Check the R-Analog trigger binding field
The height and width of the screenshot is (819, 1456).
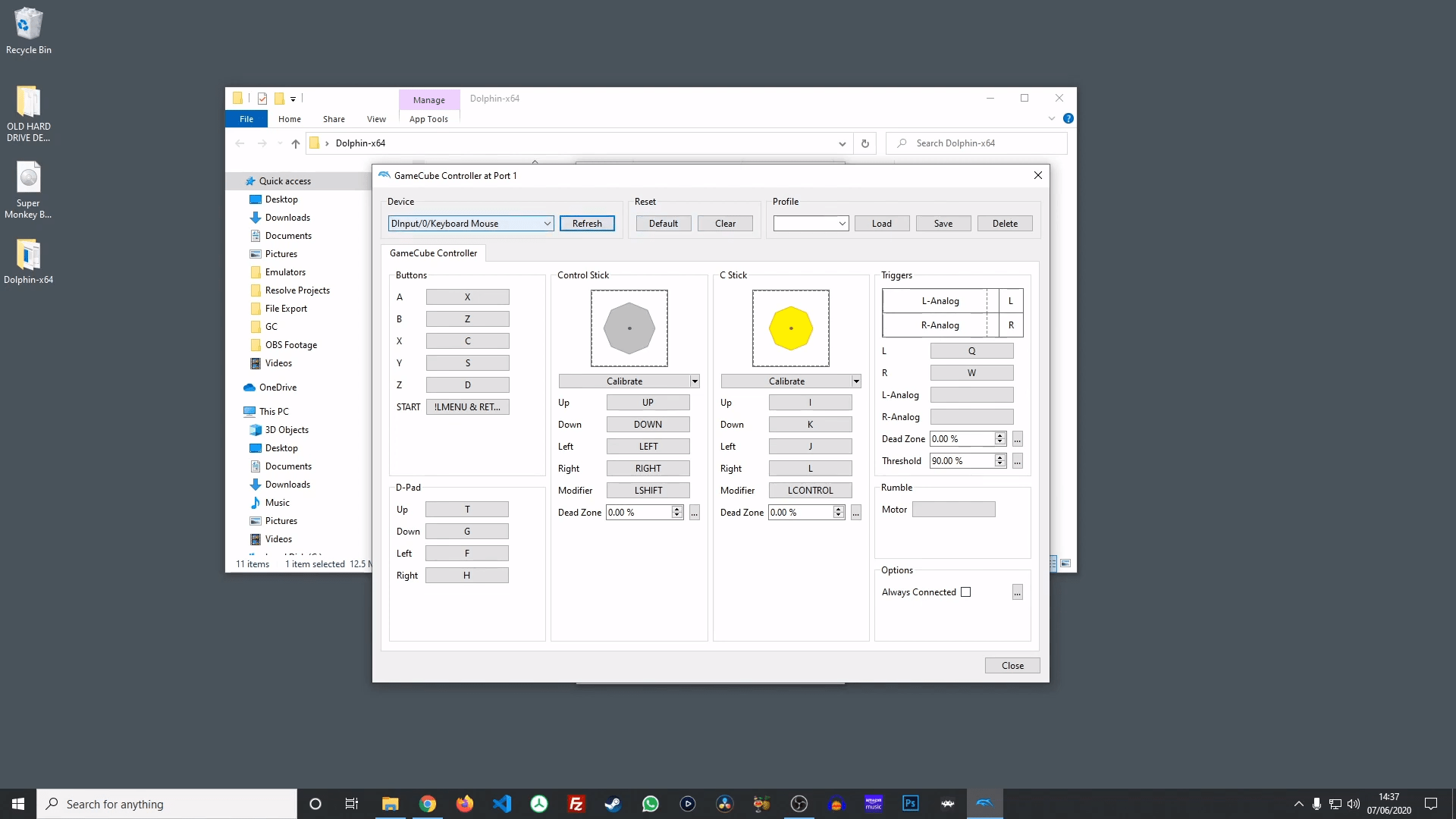pos(971,416)
